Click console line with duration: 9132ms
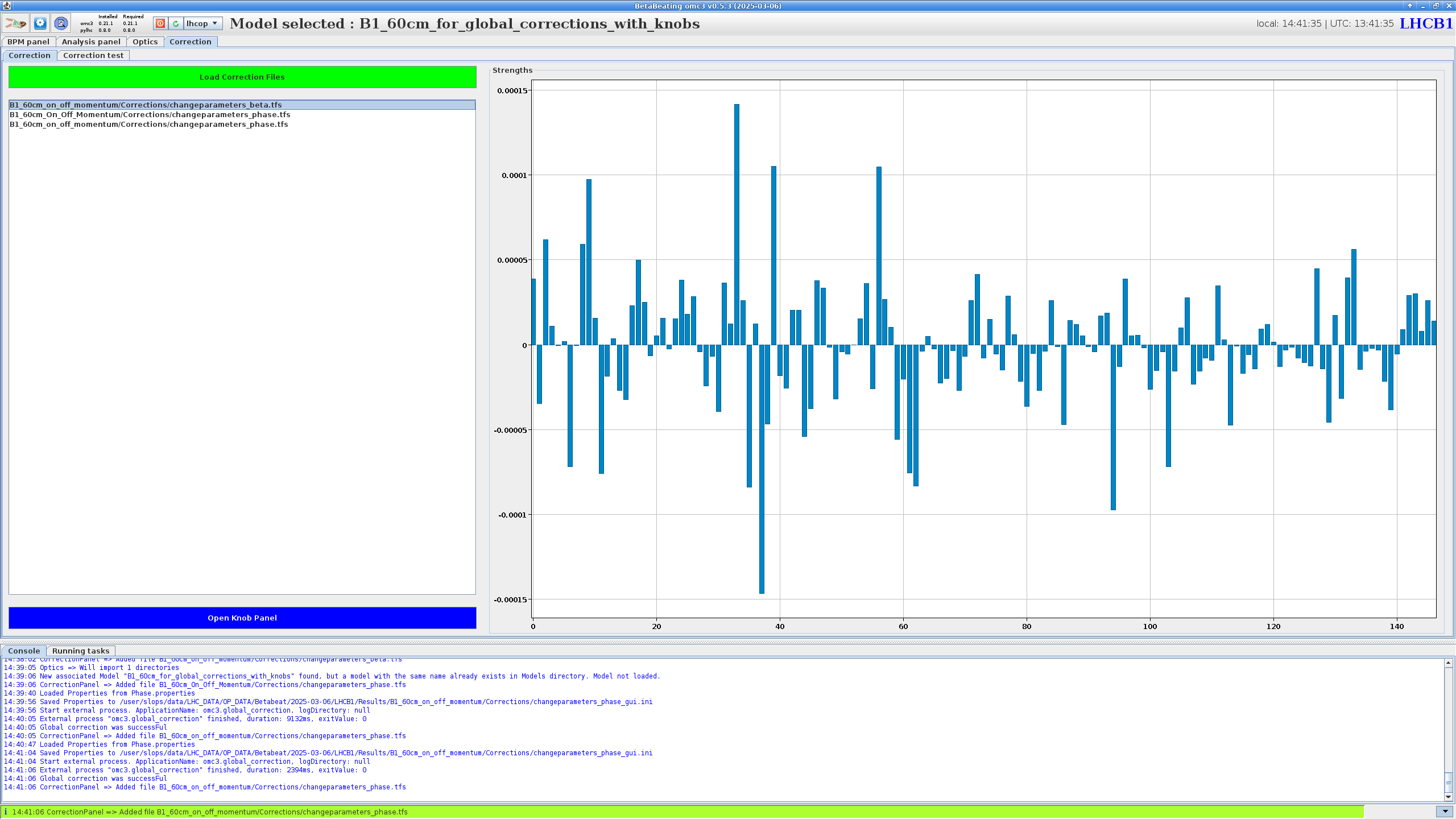This screenshot has height=819, width=1456. [185, 719]
